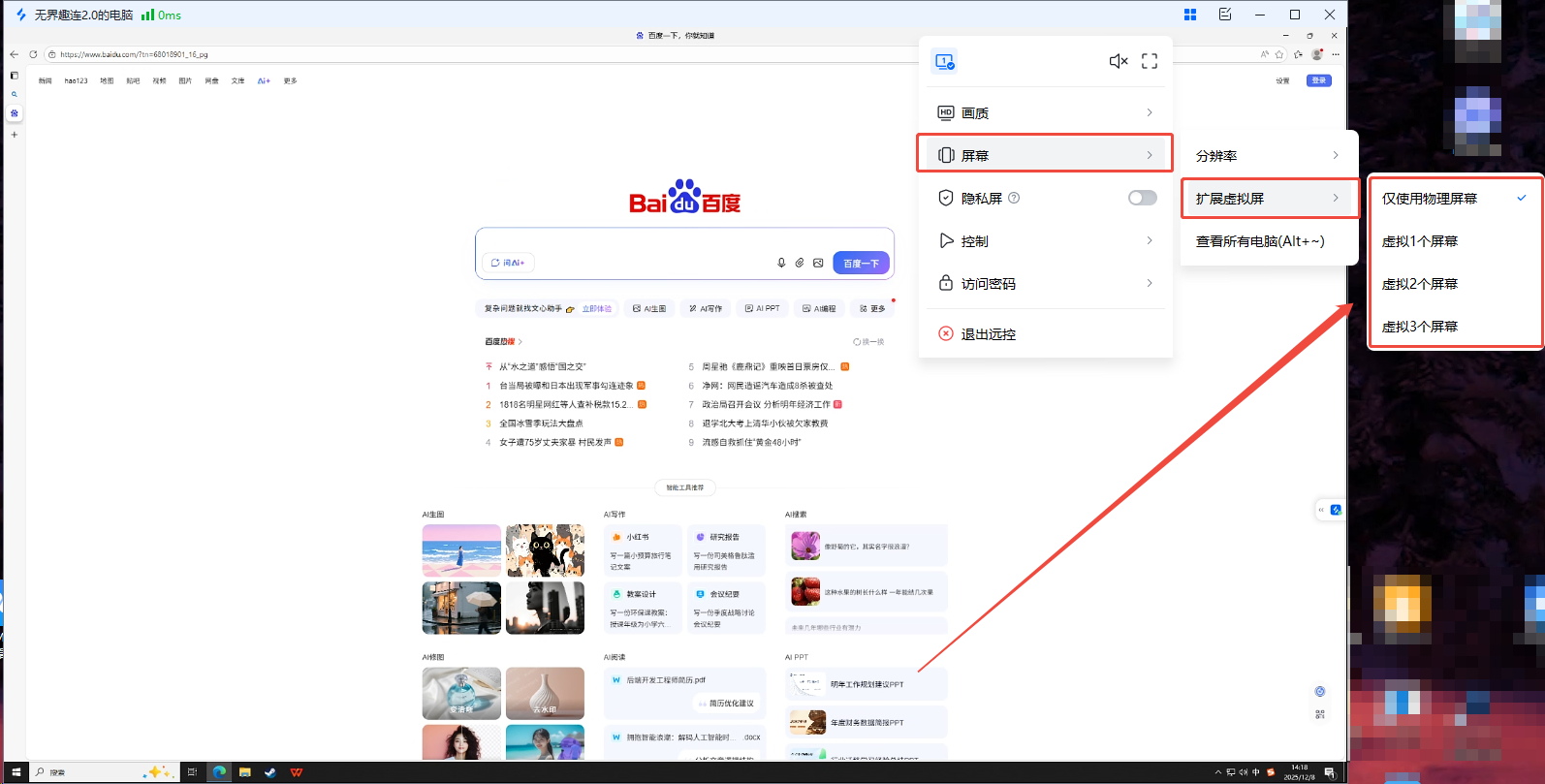Click the favorite star in address bar
Viewport: 1545px width, 784px height.
(1279, 54)
